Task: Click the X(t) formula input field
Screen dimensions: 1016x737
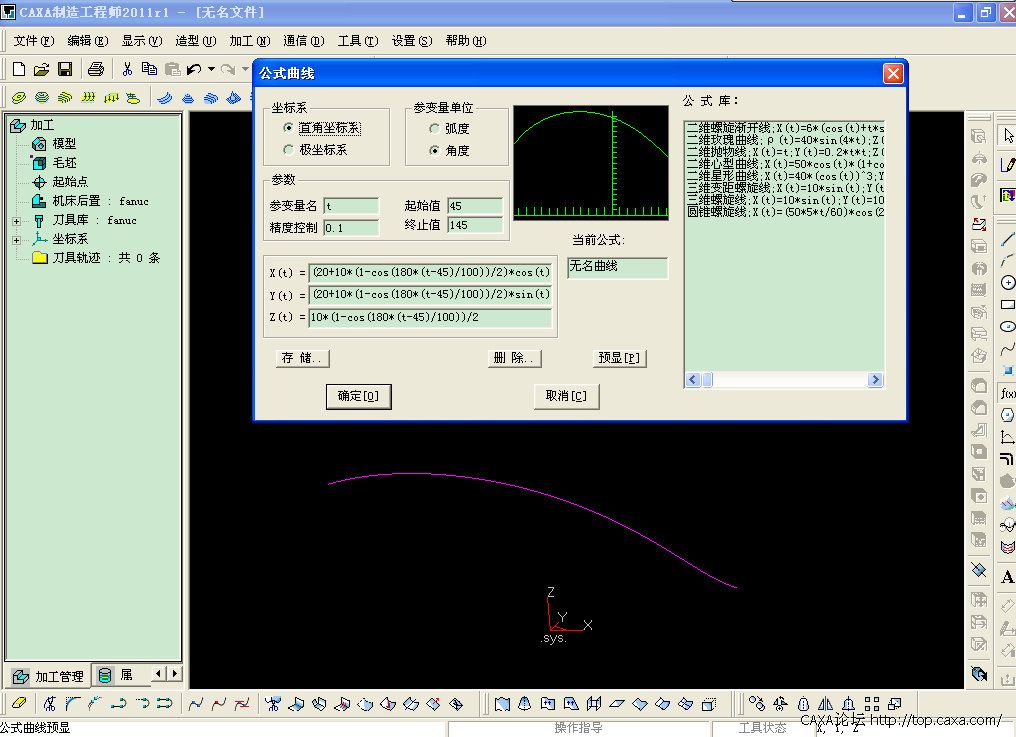Action: click(430, 272)
